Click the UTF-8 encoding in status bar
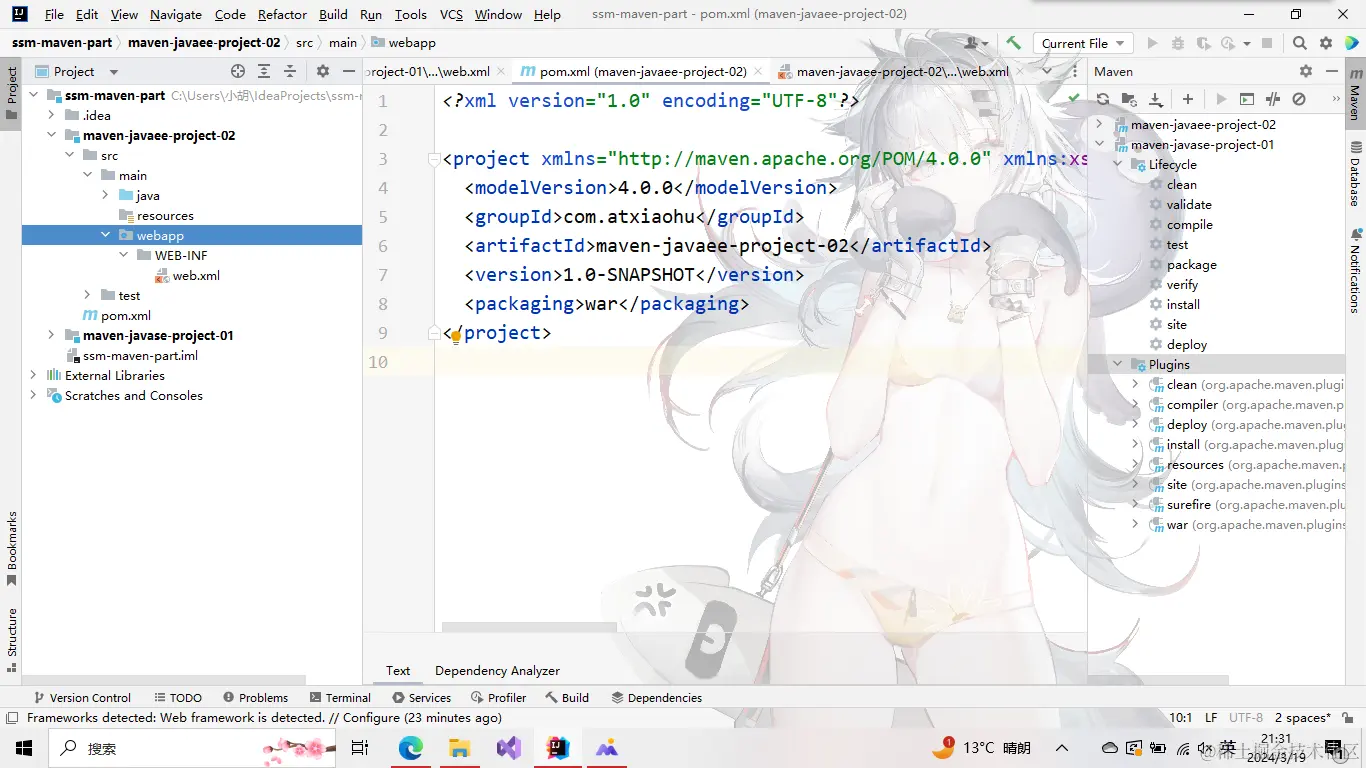1366x768 pixels. pos(1246,717)
